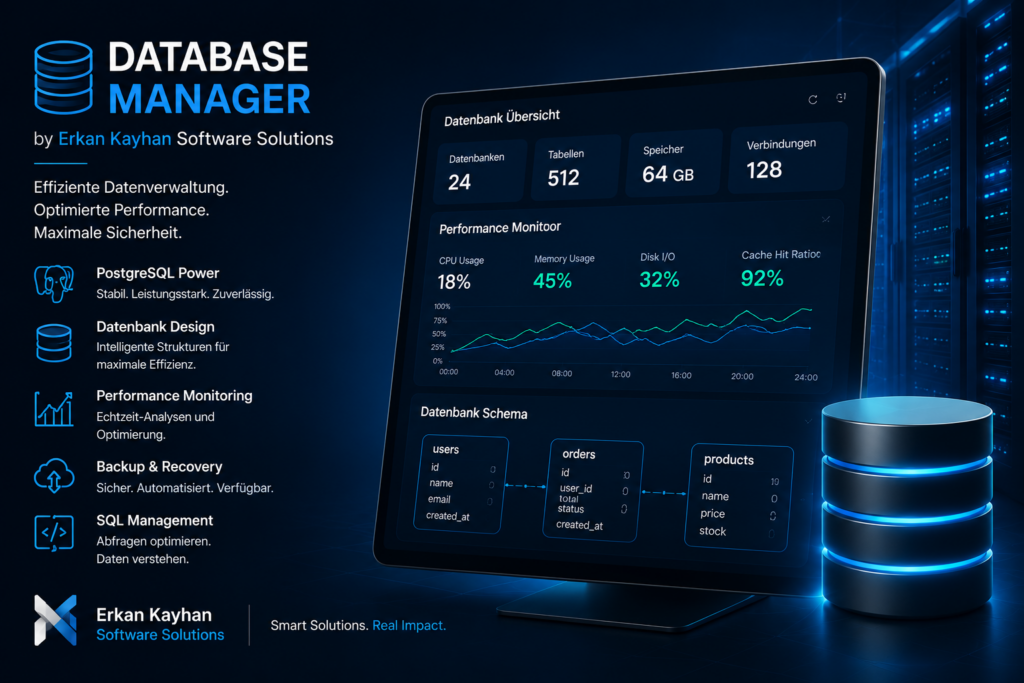Click the relation connector between users and orders
Screen dimensions: 1024x683
(x=526, y=486)
